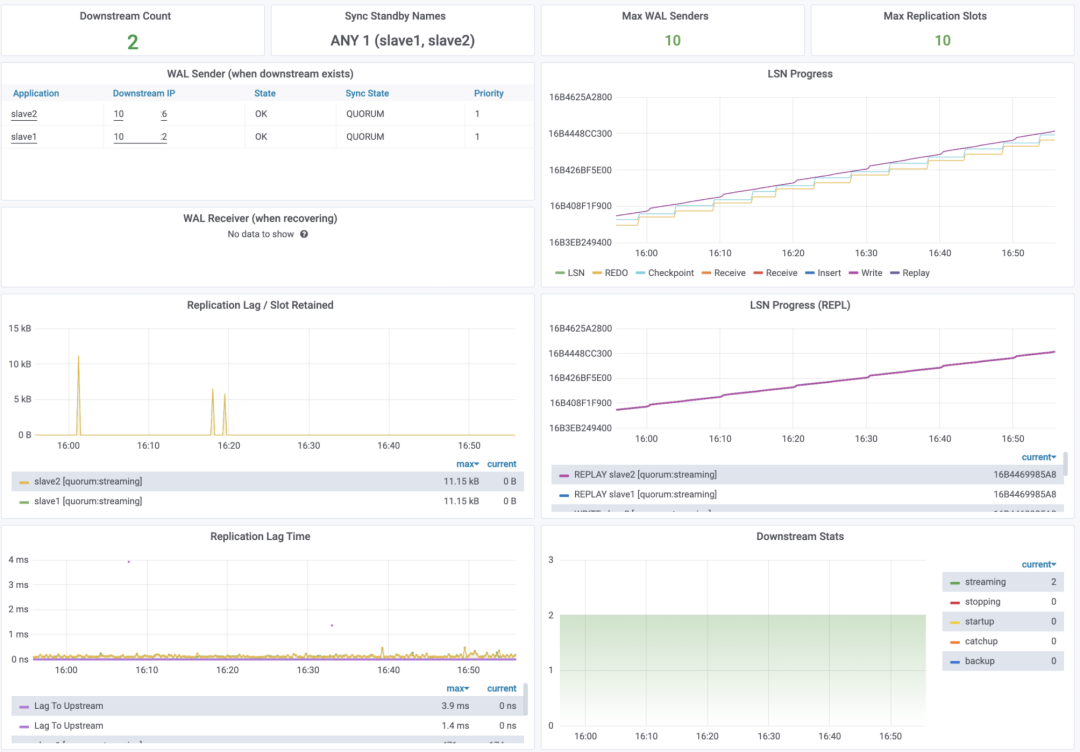Screen dimensions: 1080x752
Task: Click the blue backup legend marker
Action: pyautogui.click(x=955, y=661)
